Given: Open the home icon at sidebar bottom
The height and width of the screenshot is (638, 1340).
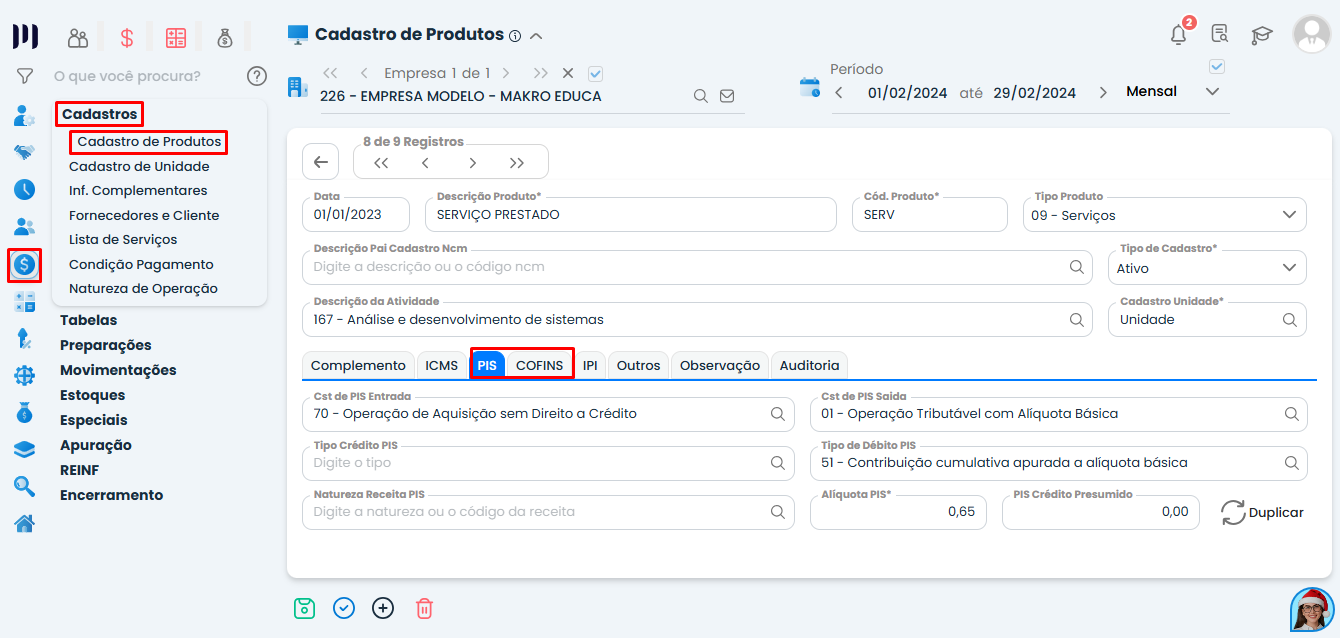Looking at the screenshot, I should [23, 522].
